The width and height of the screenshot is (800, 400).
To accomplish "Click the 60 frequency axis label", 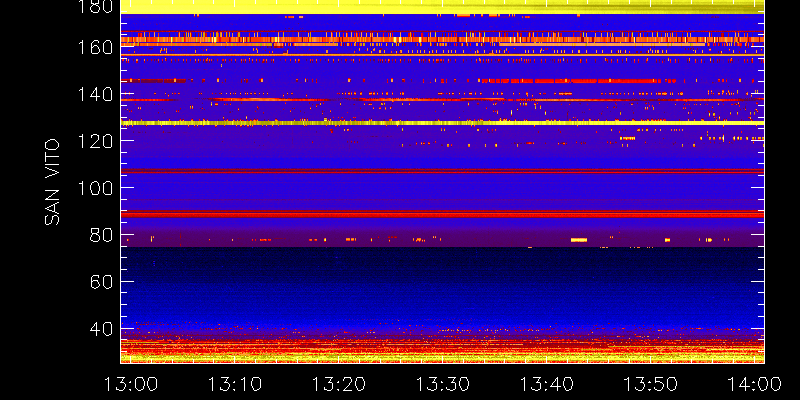I will click(101, 282).
